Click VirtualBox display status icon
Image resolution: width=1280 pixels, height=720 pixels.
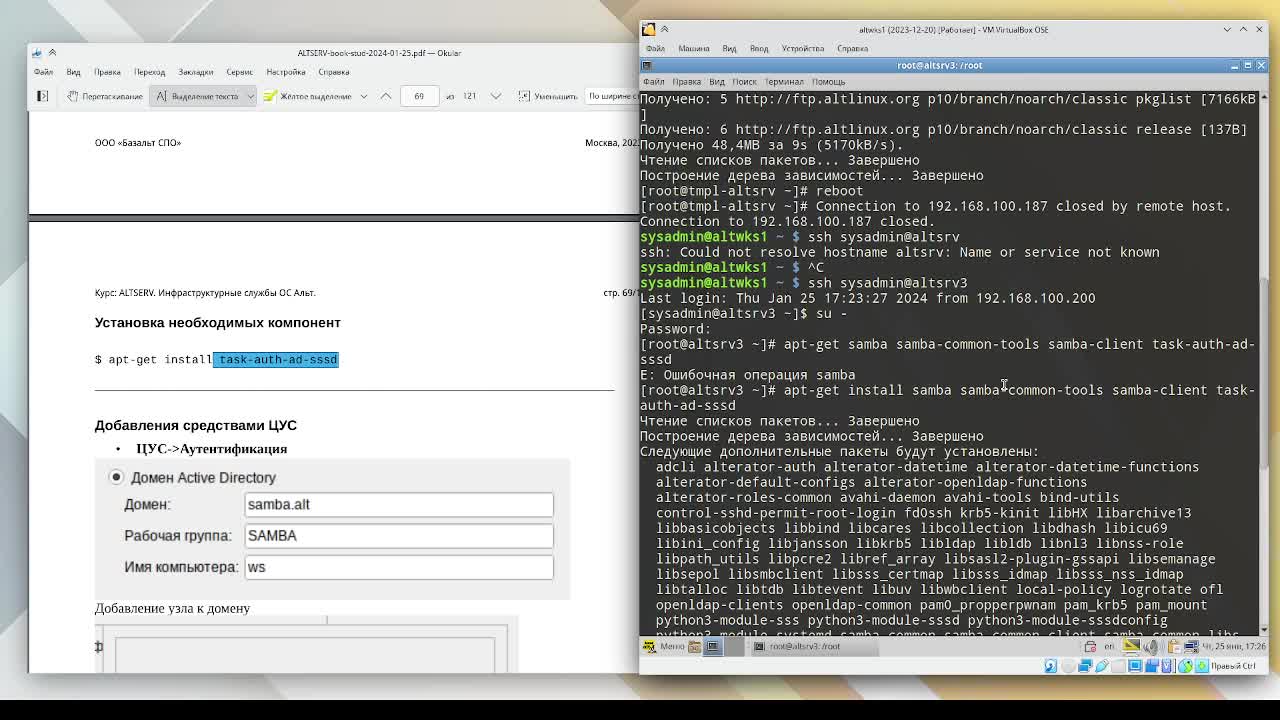[x=1135, y=666]
